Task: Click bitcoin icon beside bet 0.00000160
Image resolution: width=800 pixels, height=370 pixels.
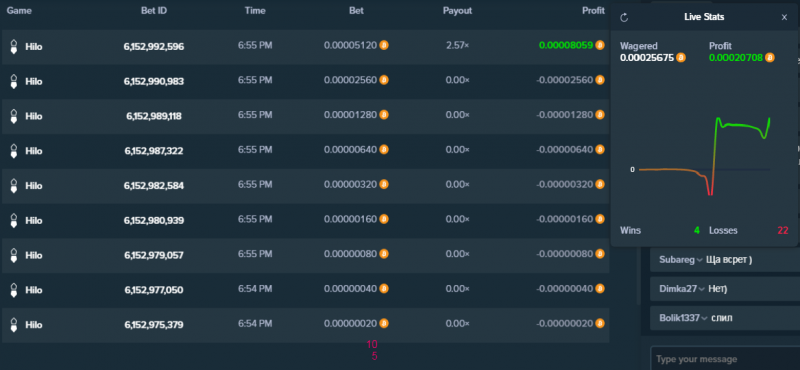Action: point(384,219)
